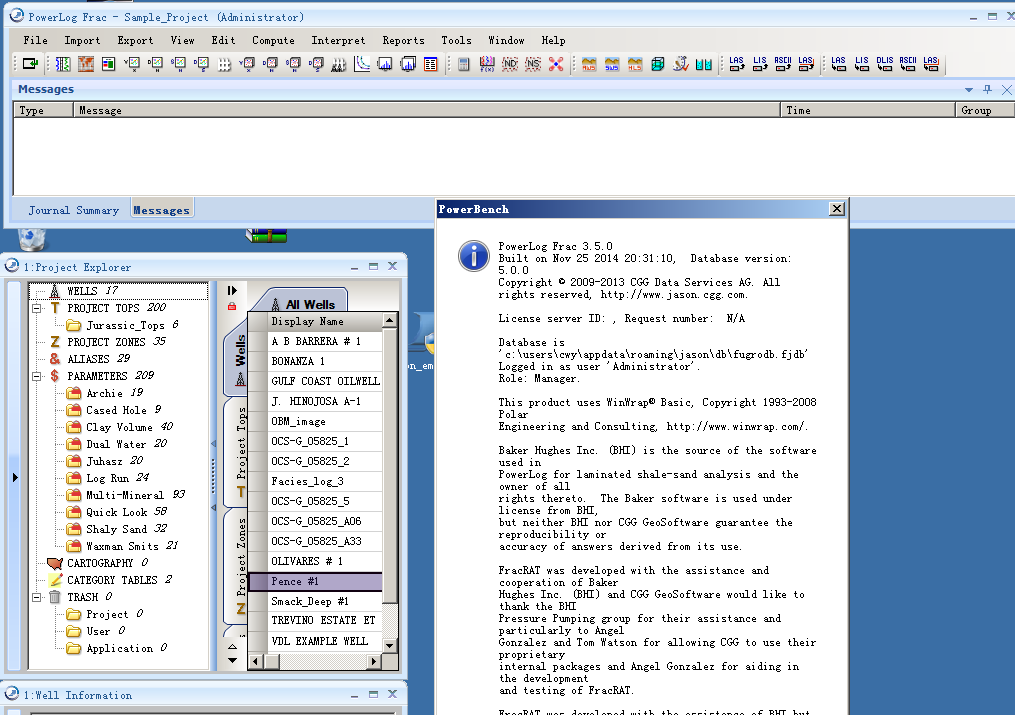Select the Messages tab

tap(162, 210)
